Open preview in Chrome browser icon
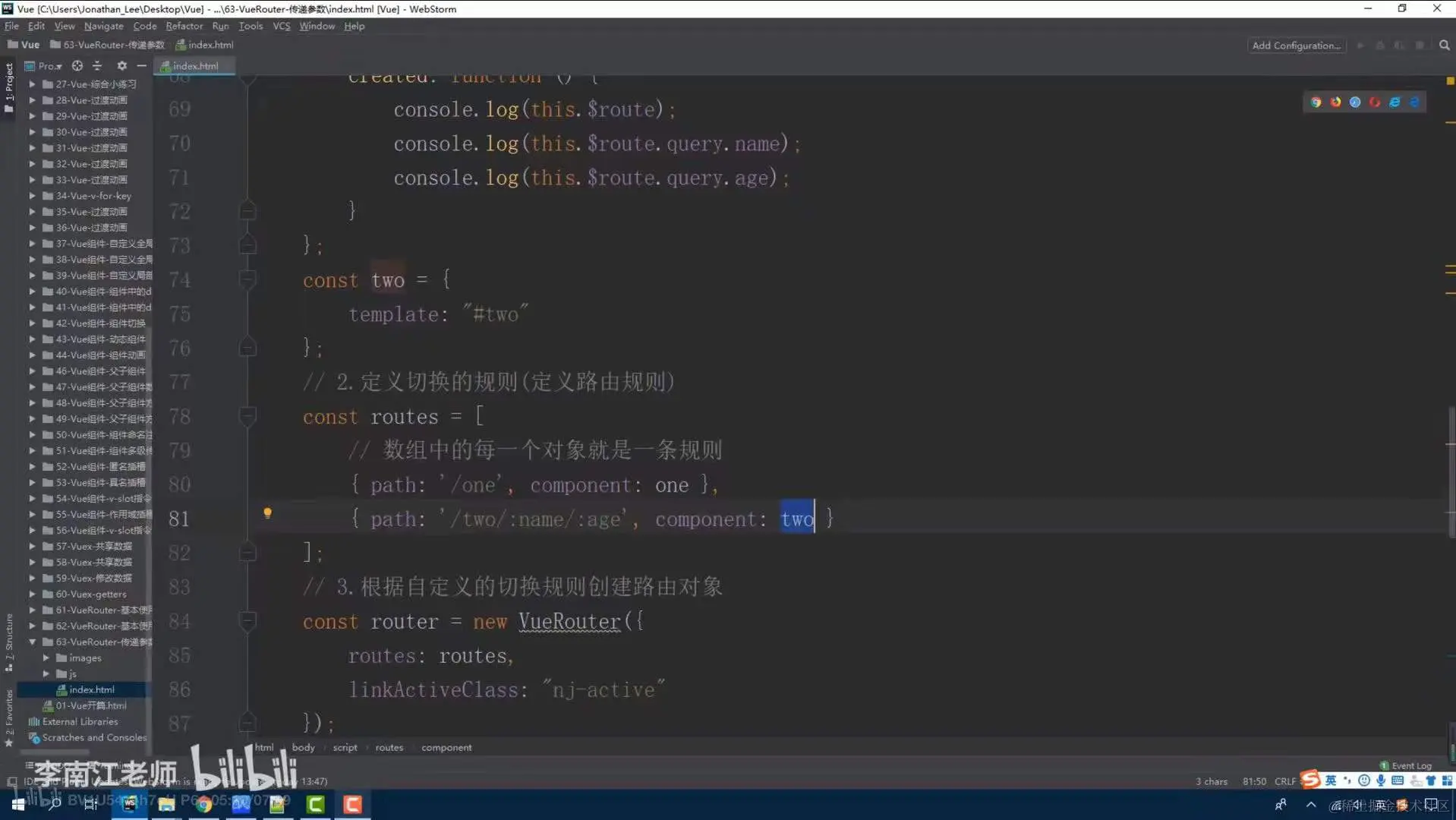Viewport: 1456px width, 820px height. (1316, 102)
